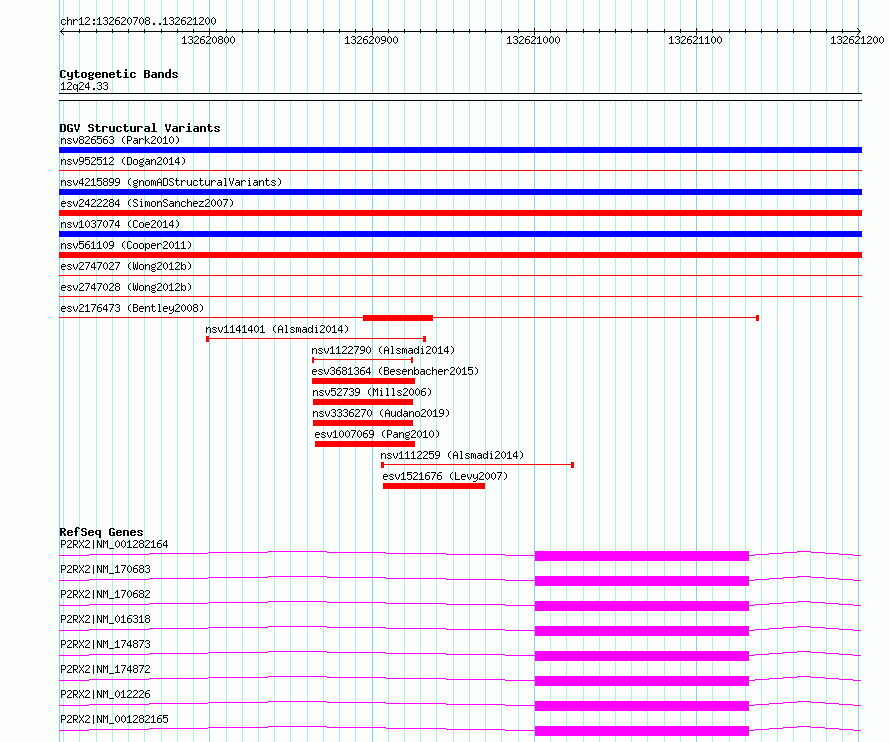This screenshot has width=890, height=742.
Task: Click the P2RX2|NM_016318 transcript label
Action: point(105,619)
